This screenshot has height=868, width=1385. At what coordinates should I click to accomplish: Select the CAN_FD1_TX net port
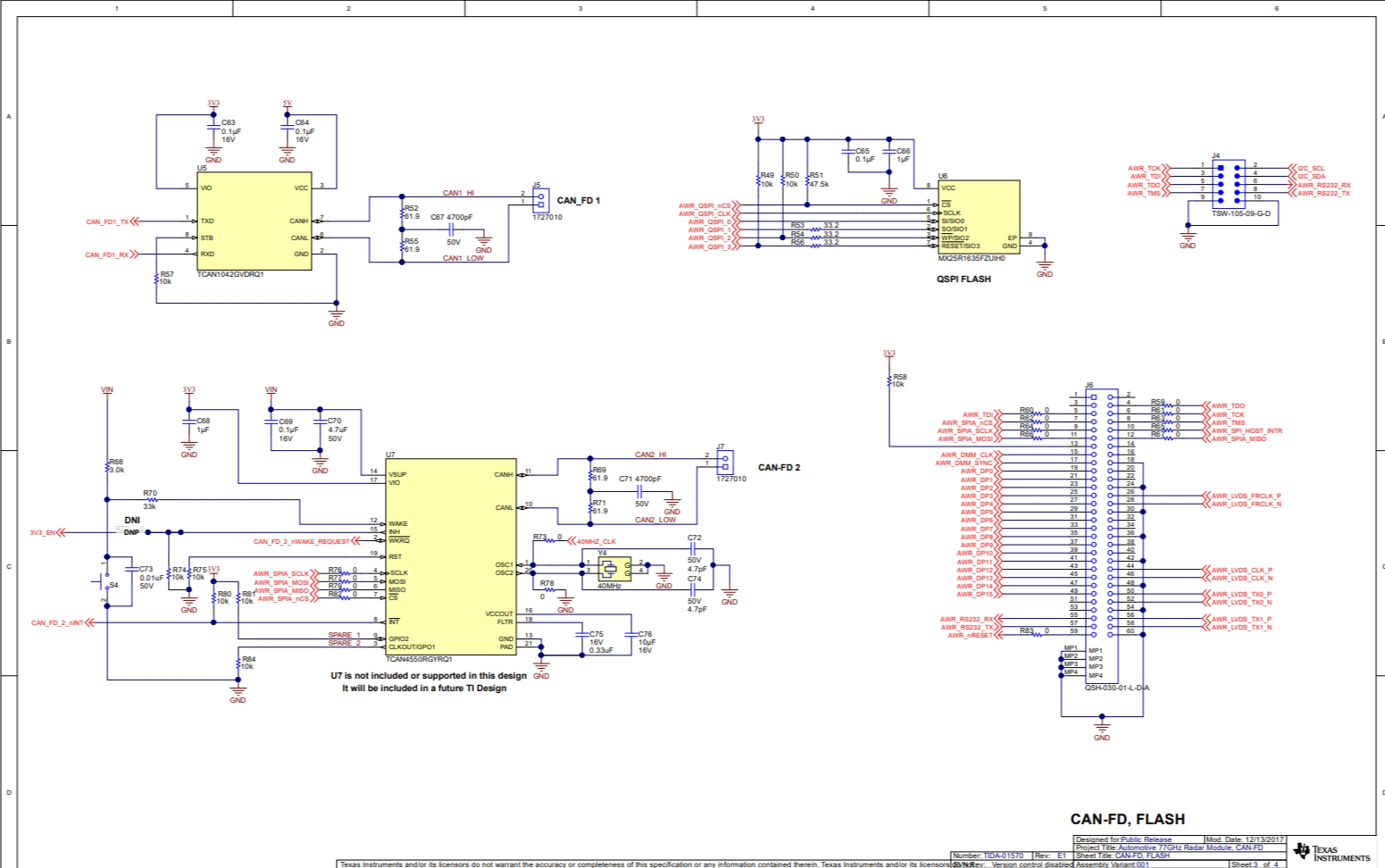click(x=111, y=221)
